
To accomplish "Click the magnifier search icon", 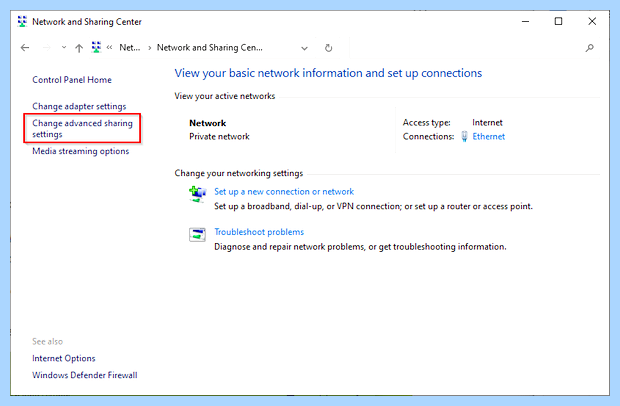I will tap(590, 48).
